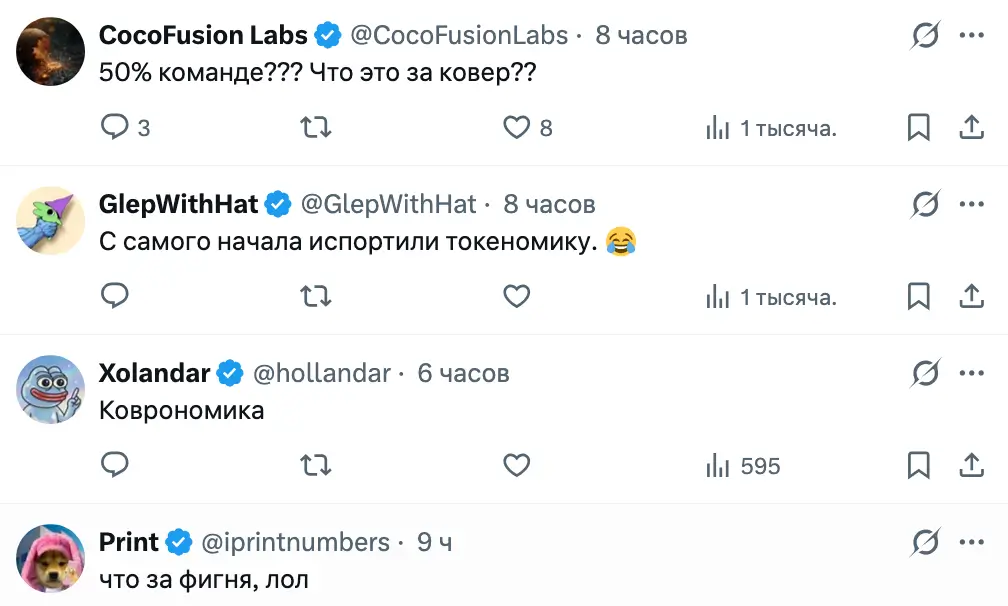Like the CocoFusion Labs tweet

516,128
